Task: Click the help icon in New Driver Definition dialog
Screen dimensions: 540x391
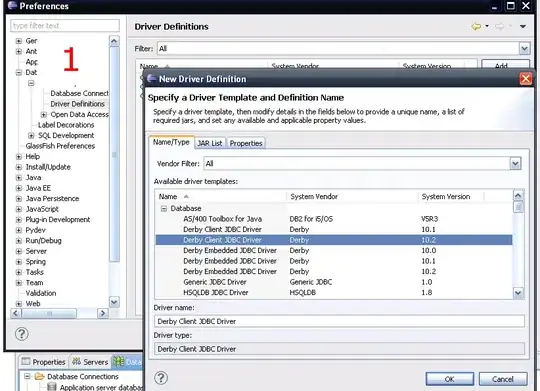Action: [161, 378]
